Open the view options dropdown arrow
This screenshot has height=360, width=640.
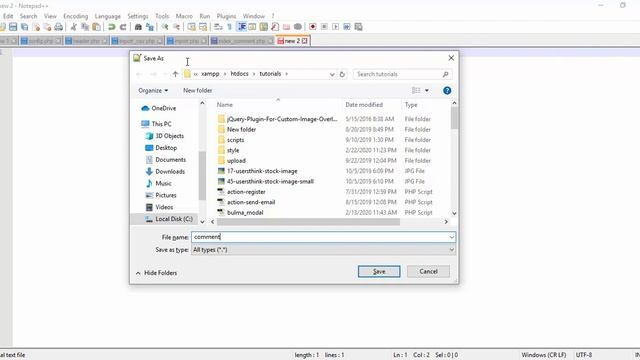pos(427,91)
